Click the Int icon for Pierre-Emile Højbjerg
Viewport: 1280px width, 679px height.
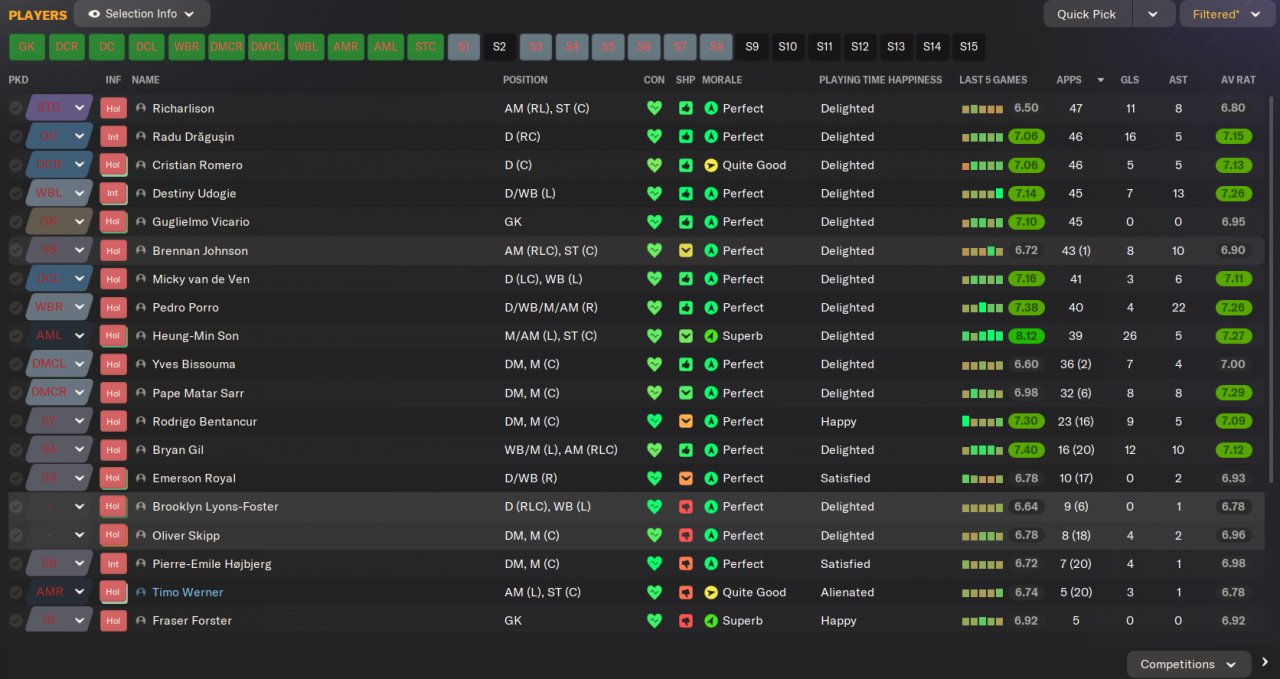pos(113,564)
